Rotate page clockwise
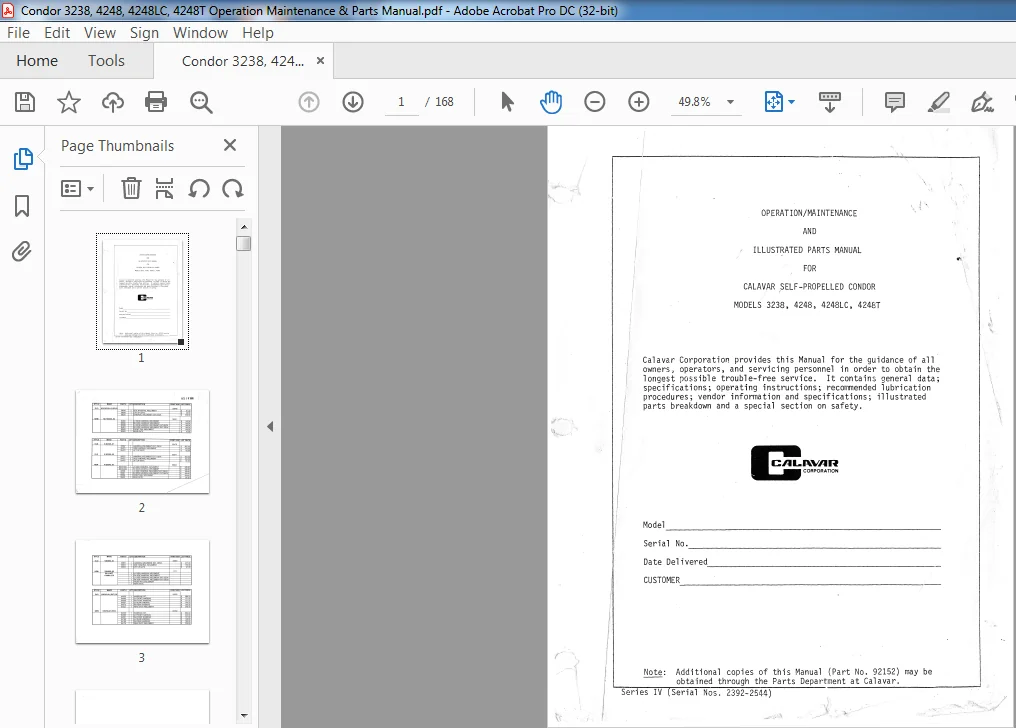This screenshot has height=728, width=1016. [233, 188]
